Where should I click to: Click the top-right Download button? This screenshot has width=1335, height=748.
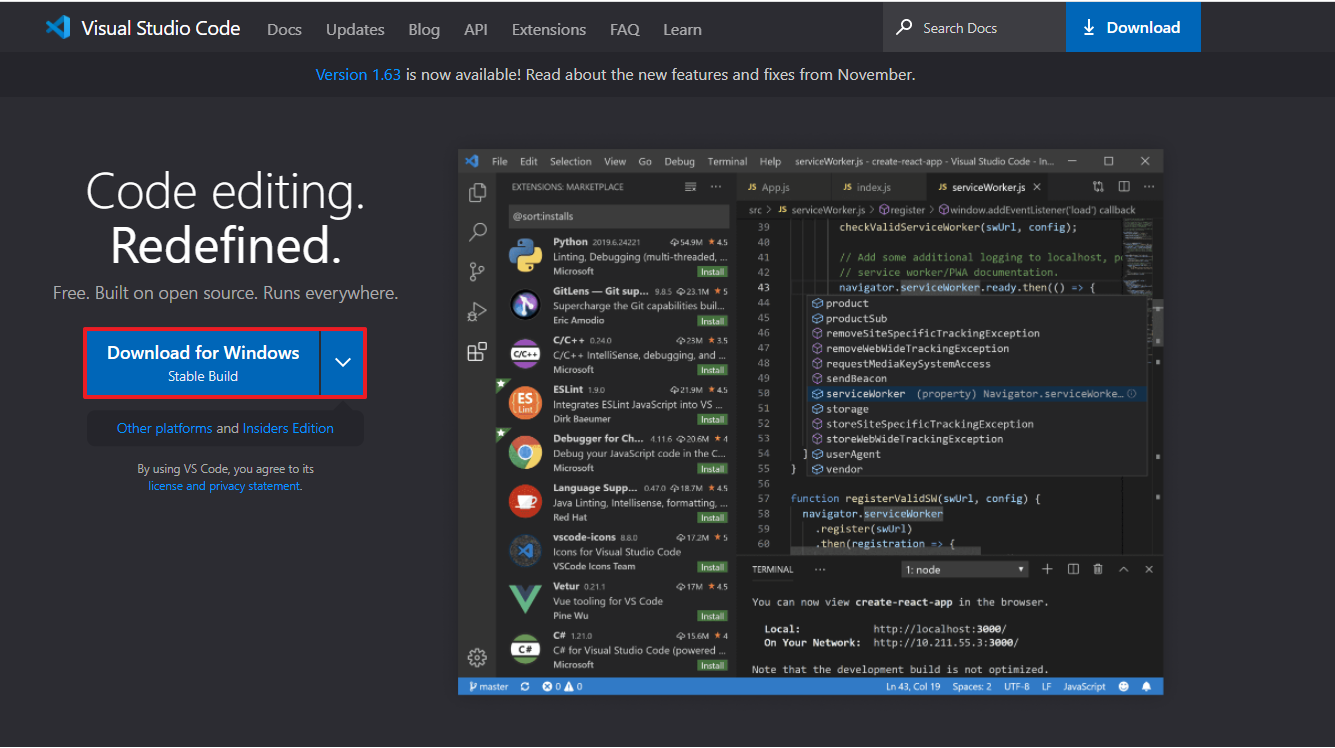(x=1133, y=27)
